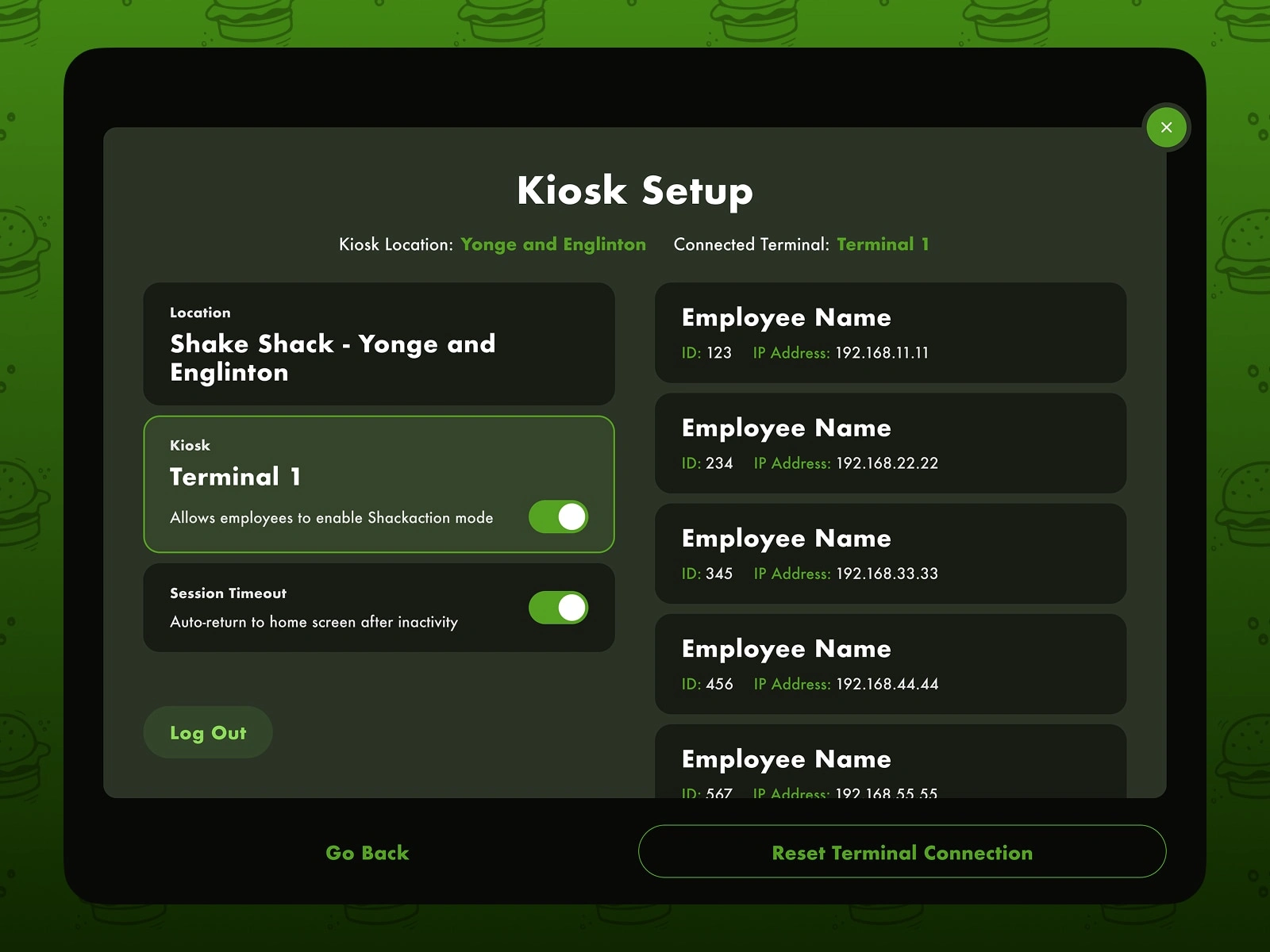Viewport: 1270px width, 952px height.
Task: Click 'Auto-return to home screen after inactivity' text
Action: (x=314, y=622)
